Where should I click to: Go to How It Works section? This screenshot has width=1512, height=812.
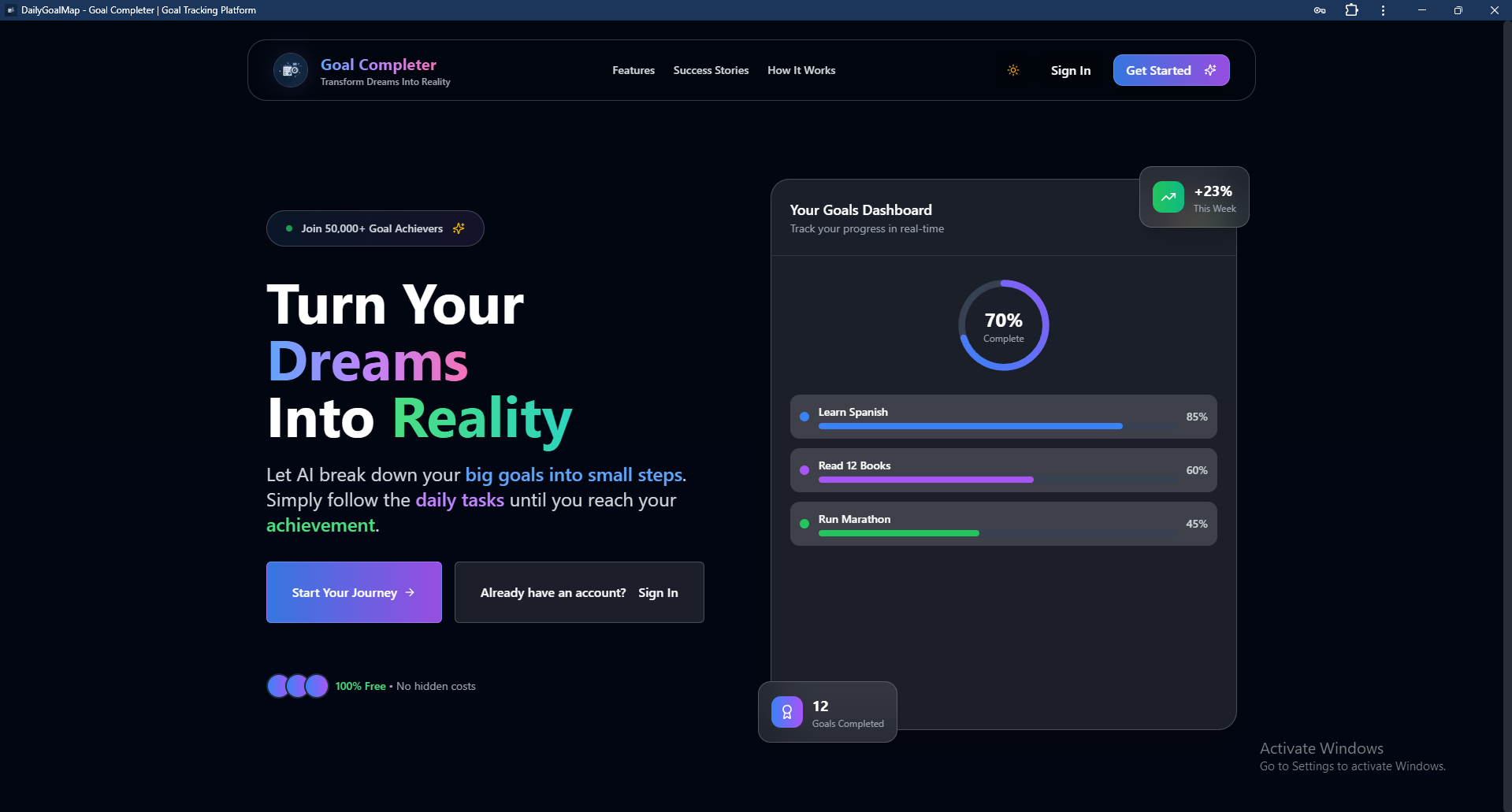801,70
